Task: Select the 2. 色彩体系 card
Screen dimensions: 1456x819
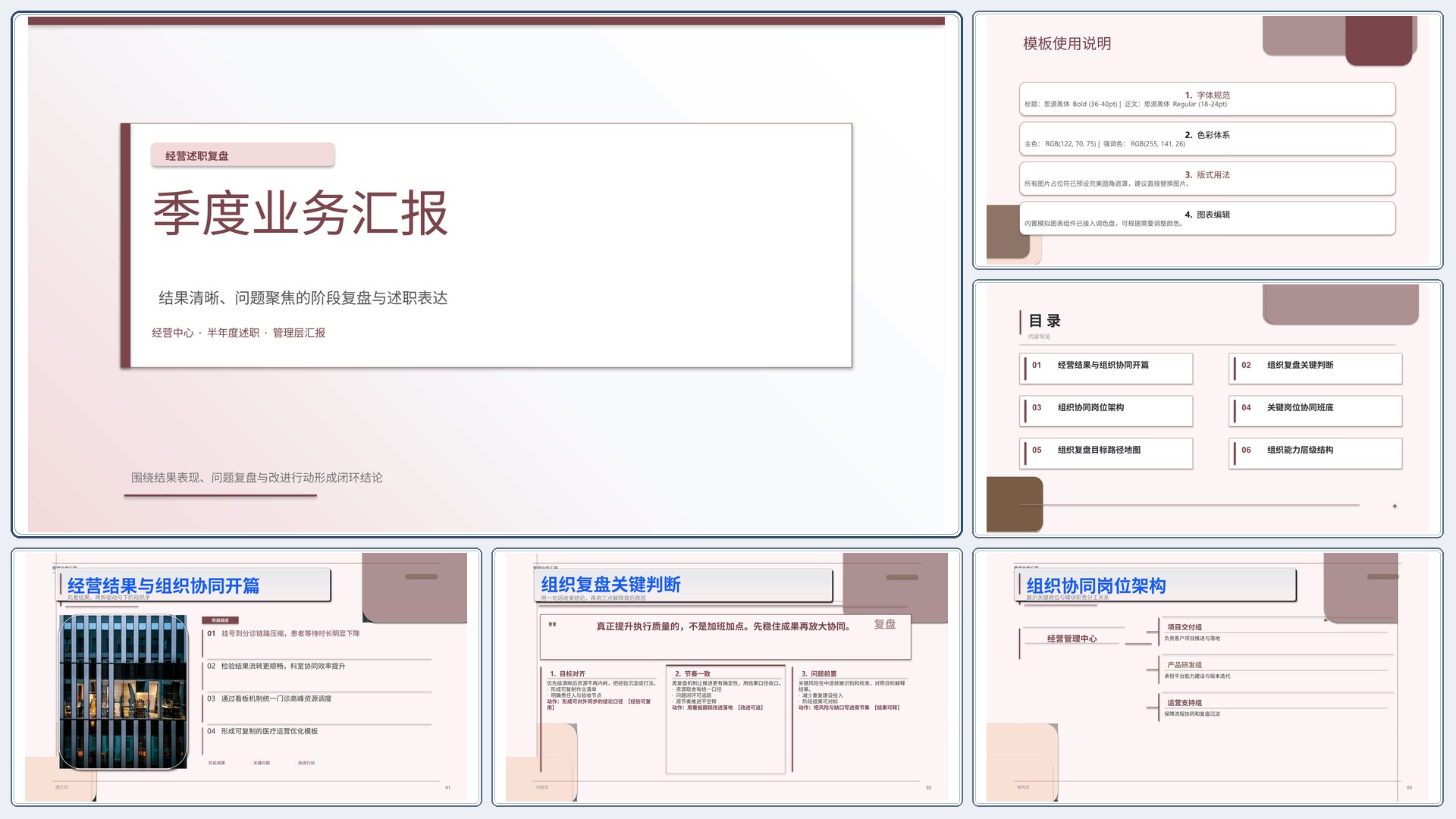Action: tap(1207, 139)
